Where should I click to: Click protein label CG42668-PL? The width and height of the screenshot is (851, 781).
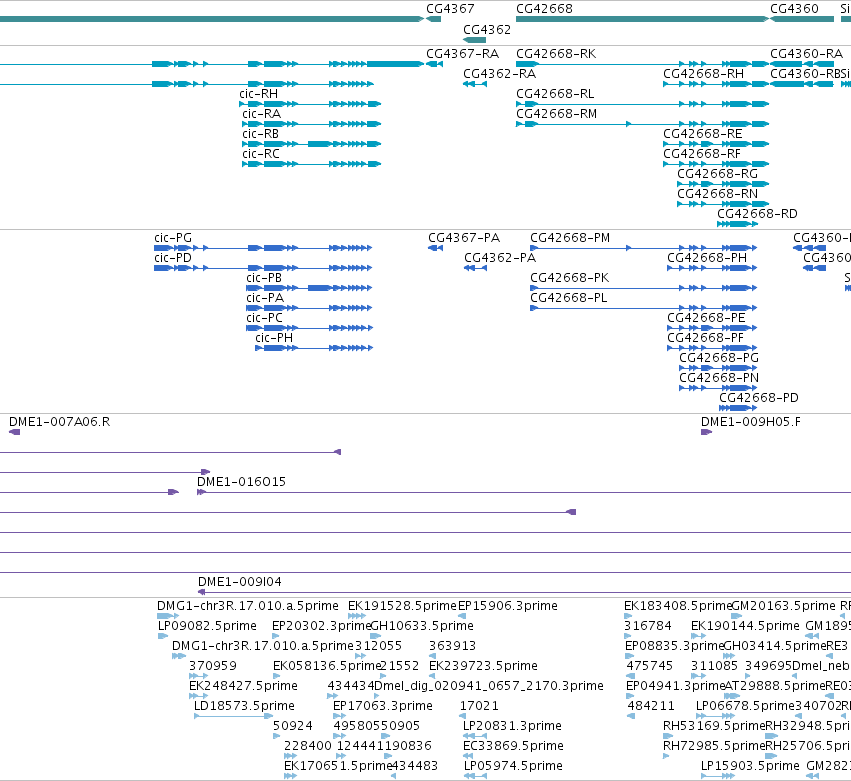[568, 299]
